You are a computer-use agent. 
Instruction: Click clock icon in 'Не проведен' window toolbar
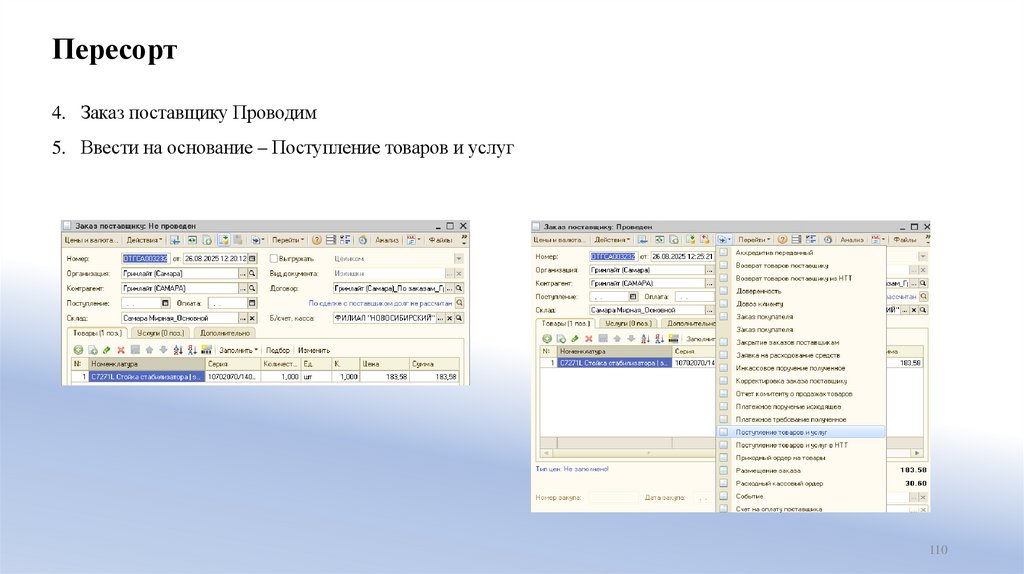(363, 240)
